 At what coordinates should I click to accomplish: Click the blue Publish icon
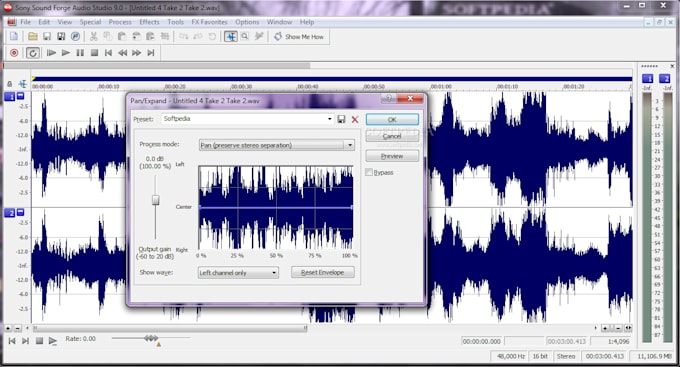click(x=75, y=37)
